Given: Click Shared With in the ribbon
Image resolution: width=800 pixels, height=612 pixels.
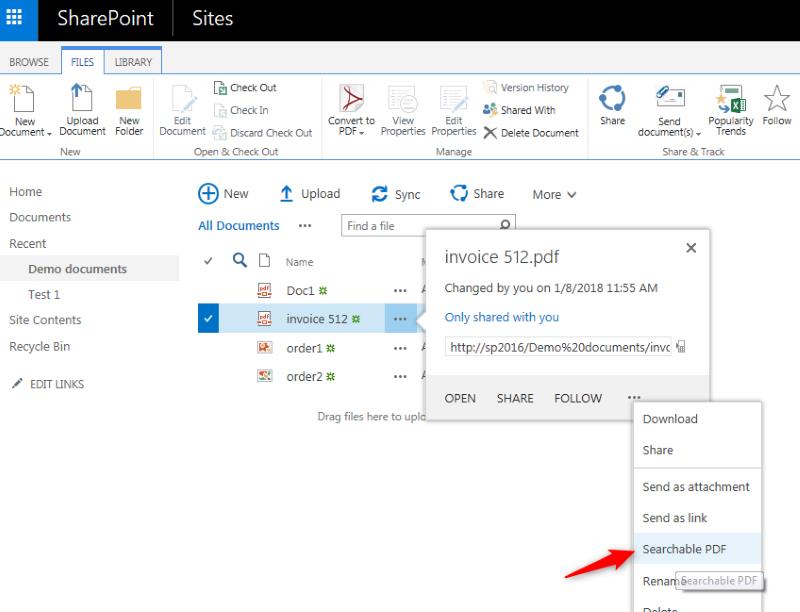Looking at the screenshot, I should pyautogui.click(x=519, y=110).
